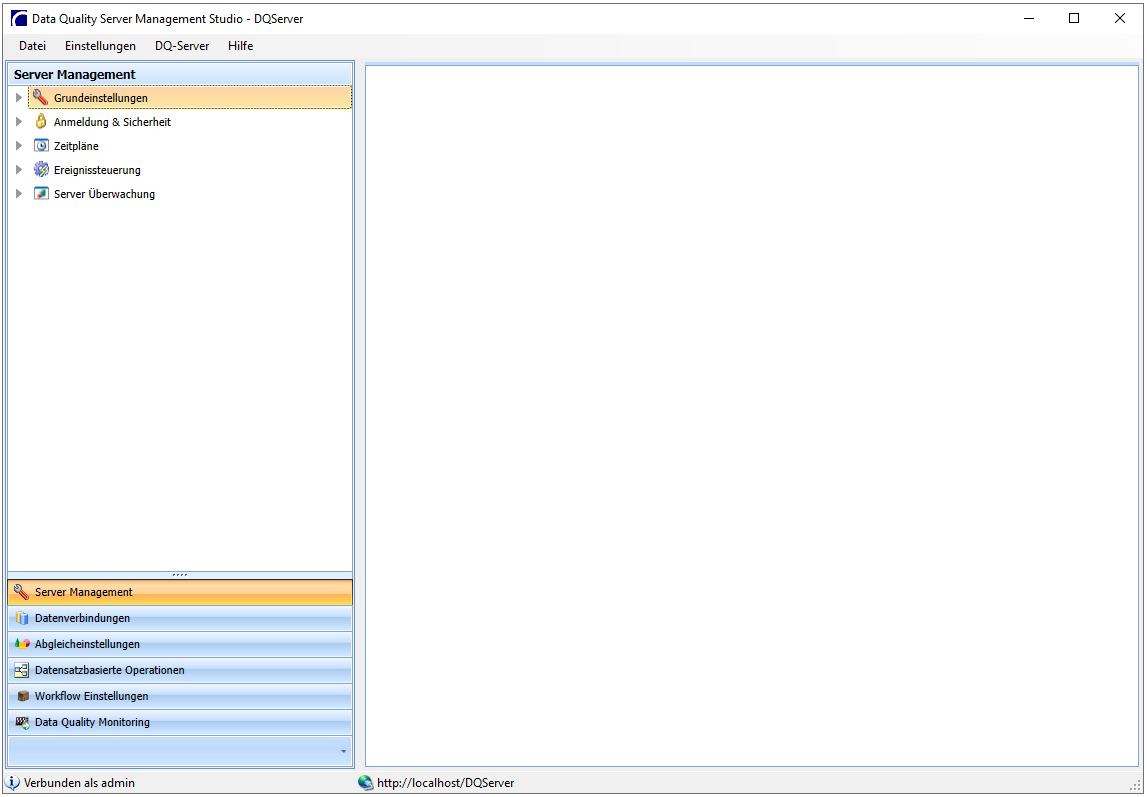
Task: Click the Zeitpläne clock icon
Action: tap(41, 146)
